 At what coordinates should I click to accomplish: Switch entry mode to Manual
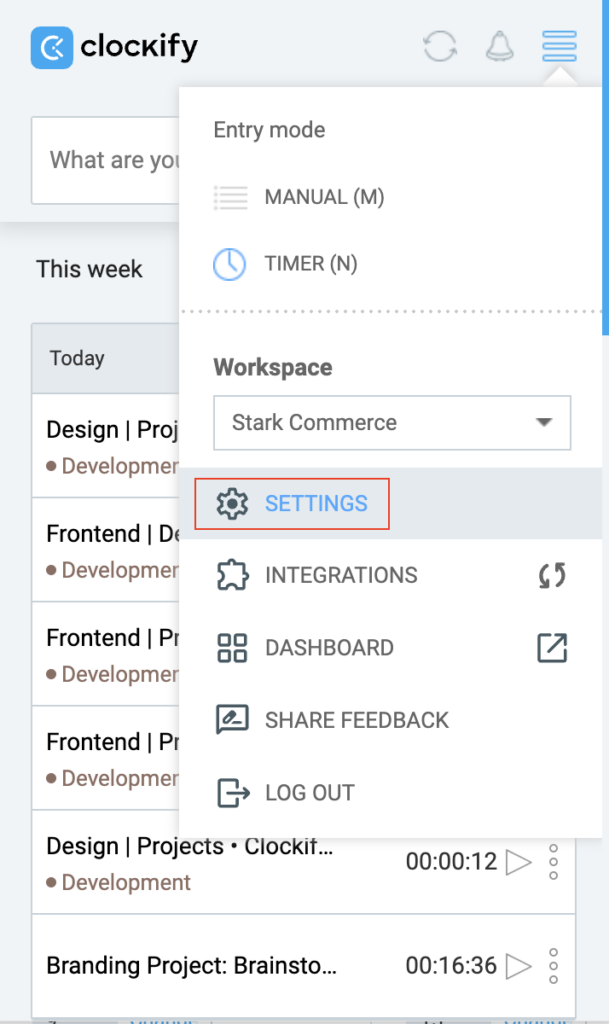click(x=324, y=197)
